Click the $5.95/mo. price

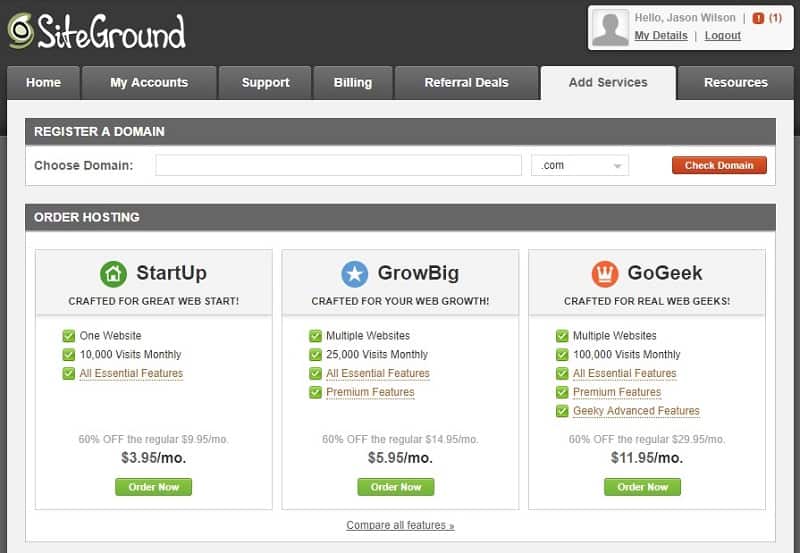(x=400, y=458)
